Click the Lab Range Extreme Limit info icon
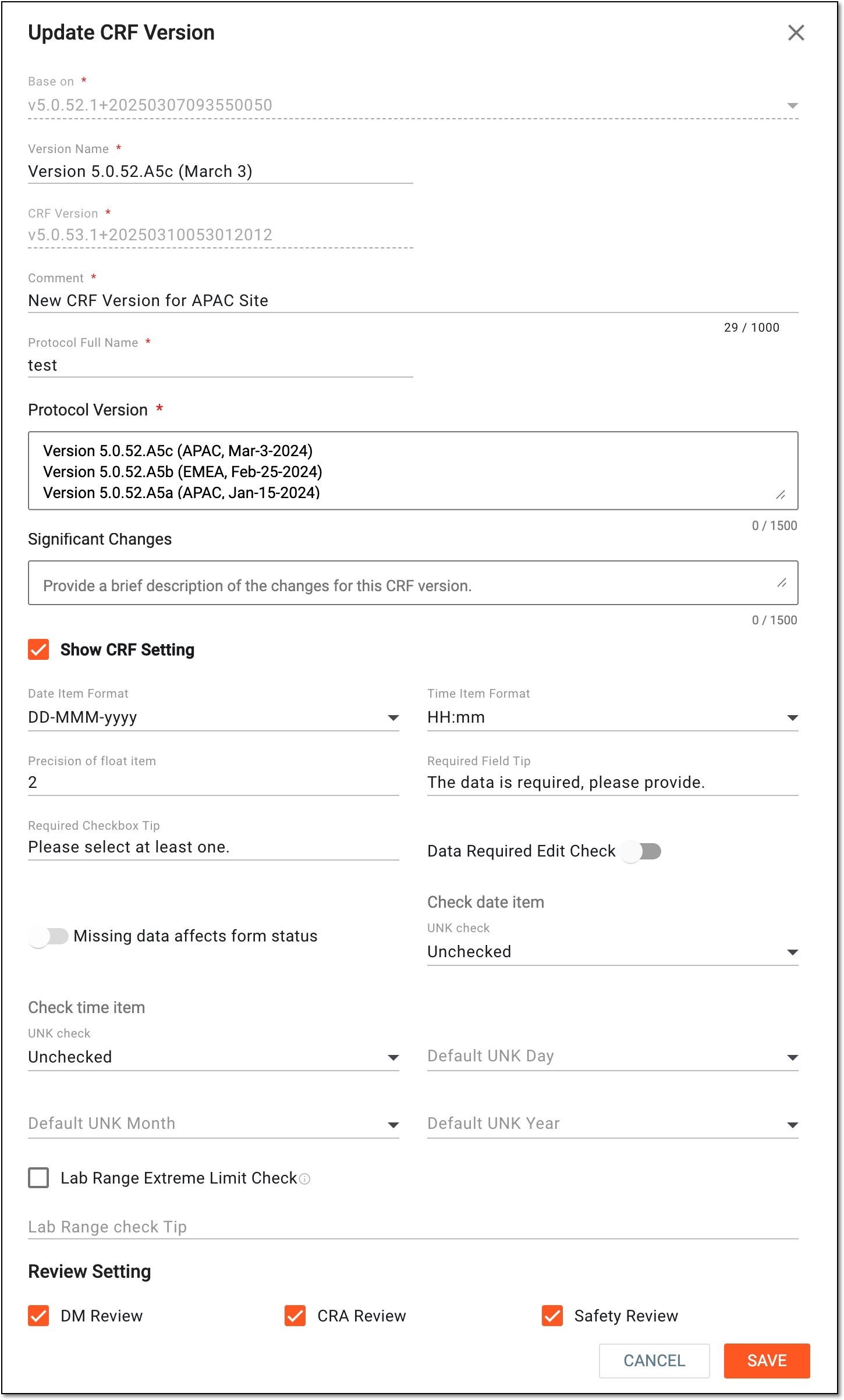The image size is (844, 1400). pyautogui.click(x=304, y=1178)
